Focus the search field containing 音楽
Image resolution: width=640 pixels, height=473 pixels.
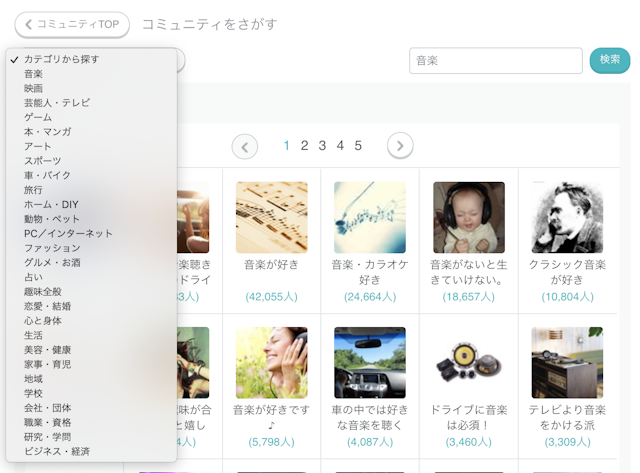(x=496, y=61)
